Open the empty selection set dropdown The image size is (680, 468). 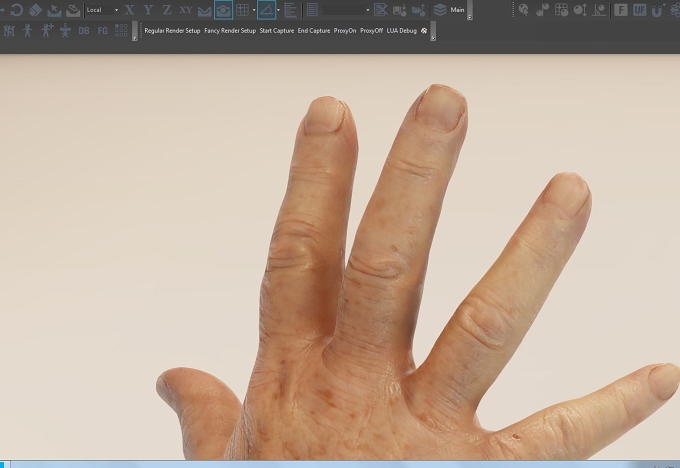[346, 10]
